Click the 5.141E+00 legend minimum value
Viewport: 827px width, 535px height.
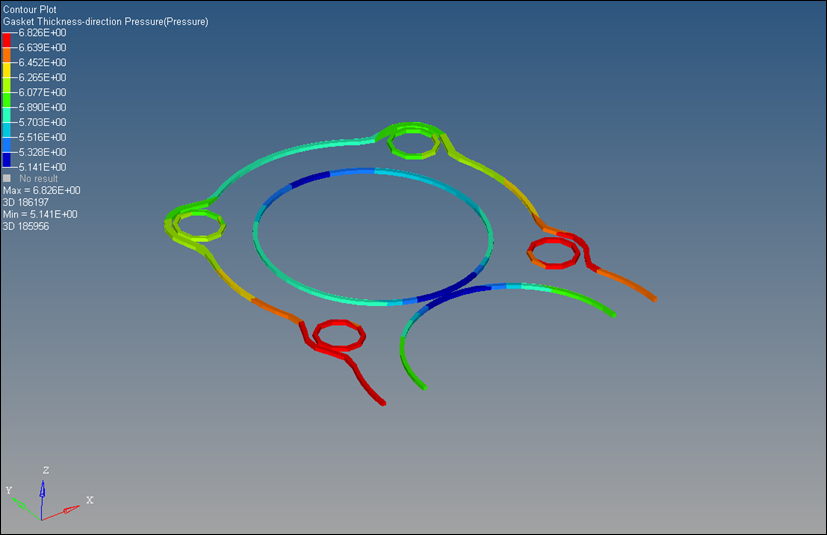pos(43,167)
